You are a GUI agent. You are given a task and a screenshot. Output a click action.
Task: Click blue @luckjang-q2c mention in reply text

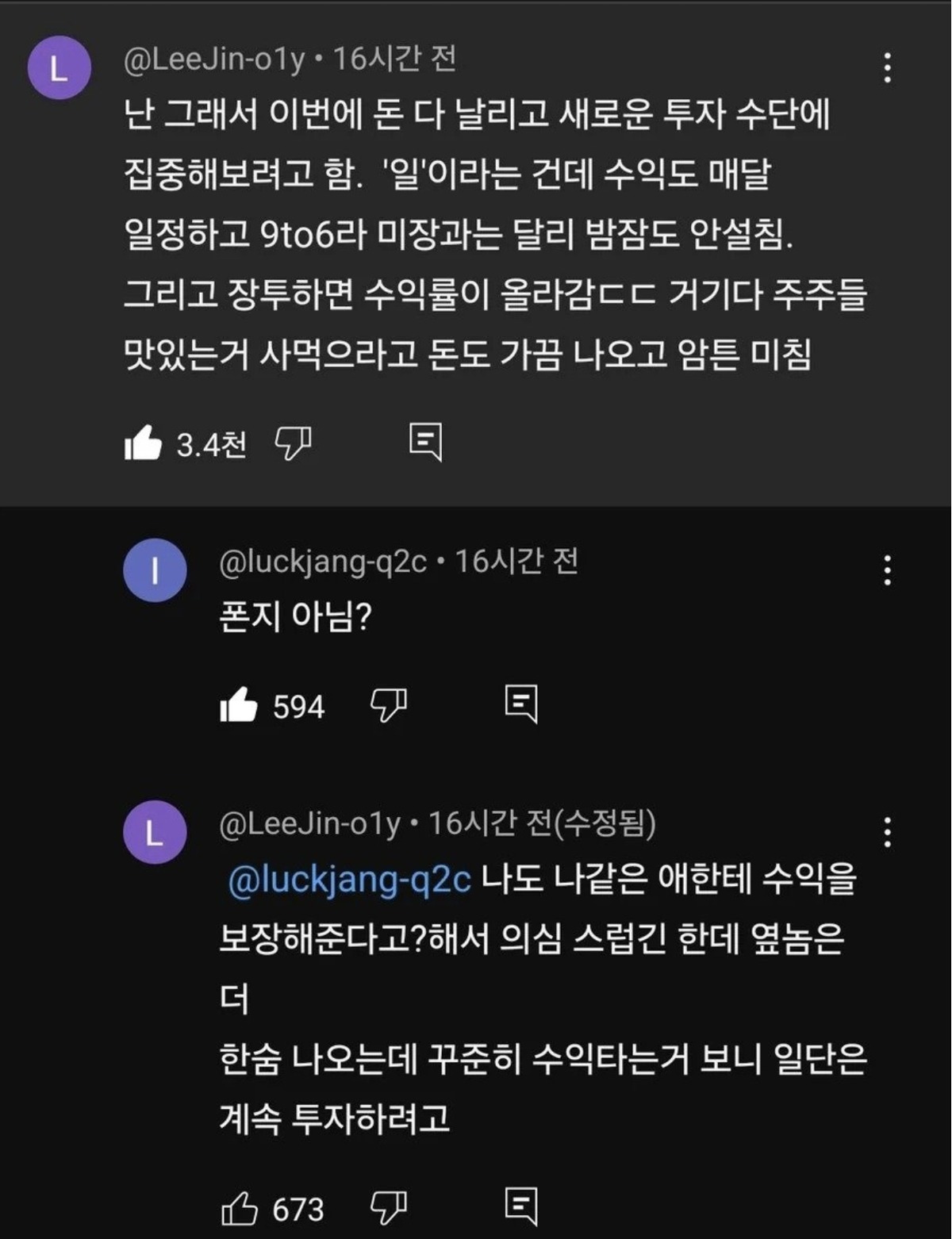(x=349, y=880)
